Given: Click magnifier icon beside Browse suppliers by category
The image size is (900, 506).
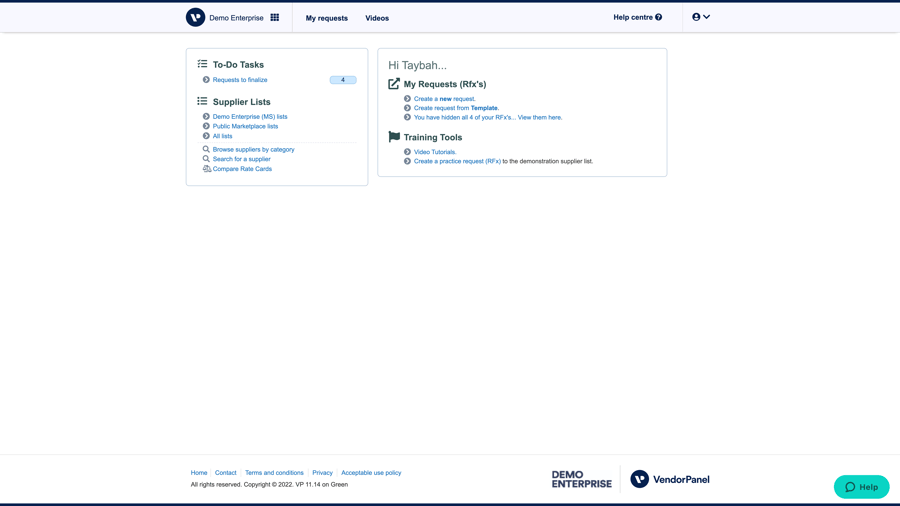Looking at the screenshot, I should coord(206,149).
